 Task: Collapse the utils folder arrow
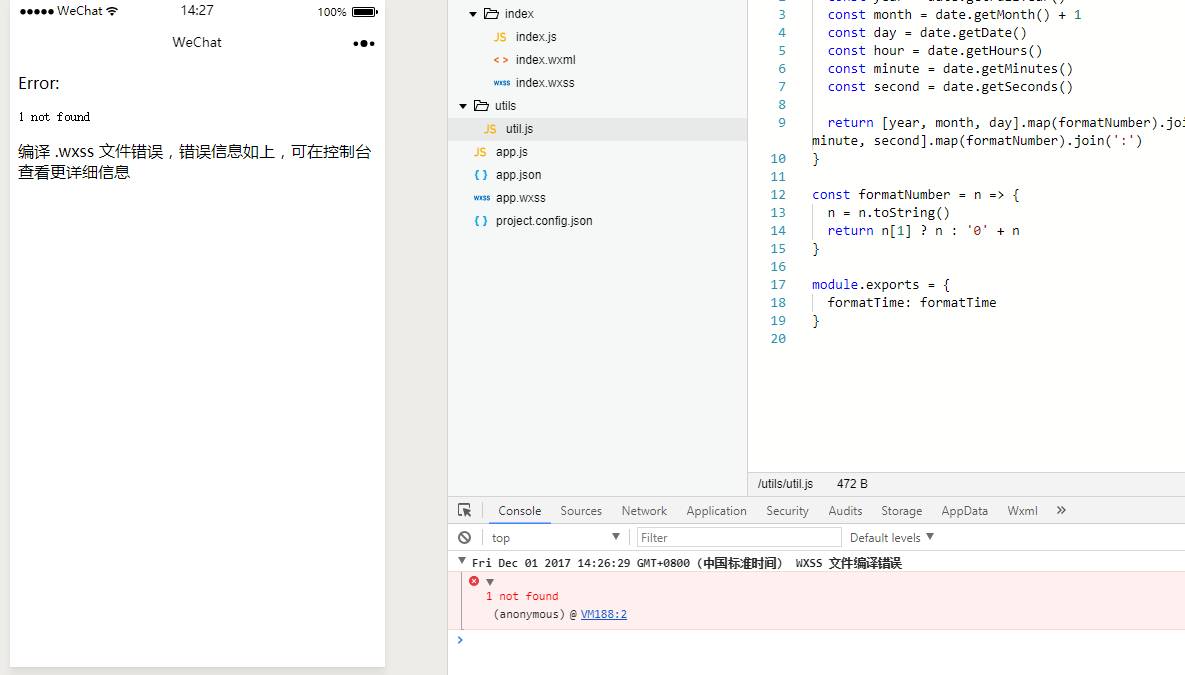pyautogui.click(x=463, y=106)
